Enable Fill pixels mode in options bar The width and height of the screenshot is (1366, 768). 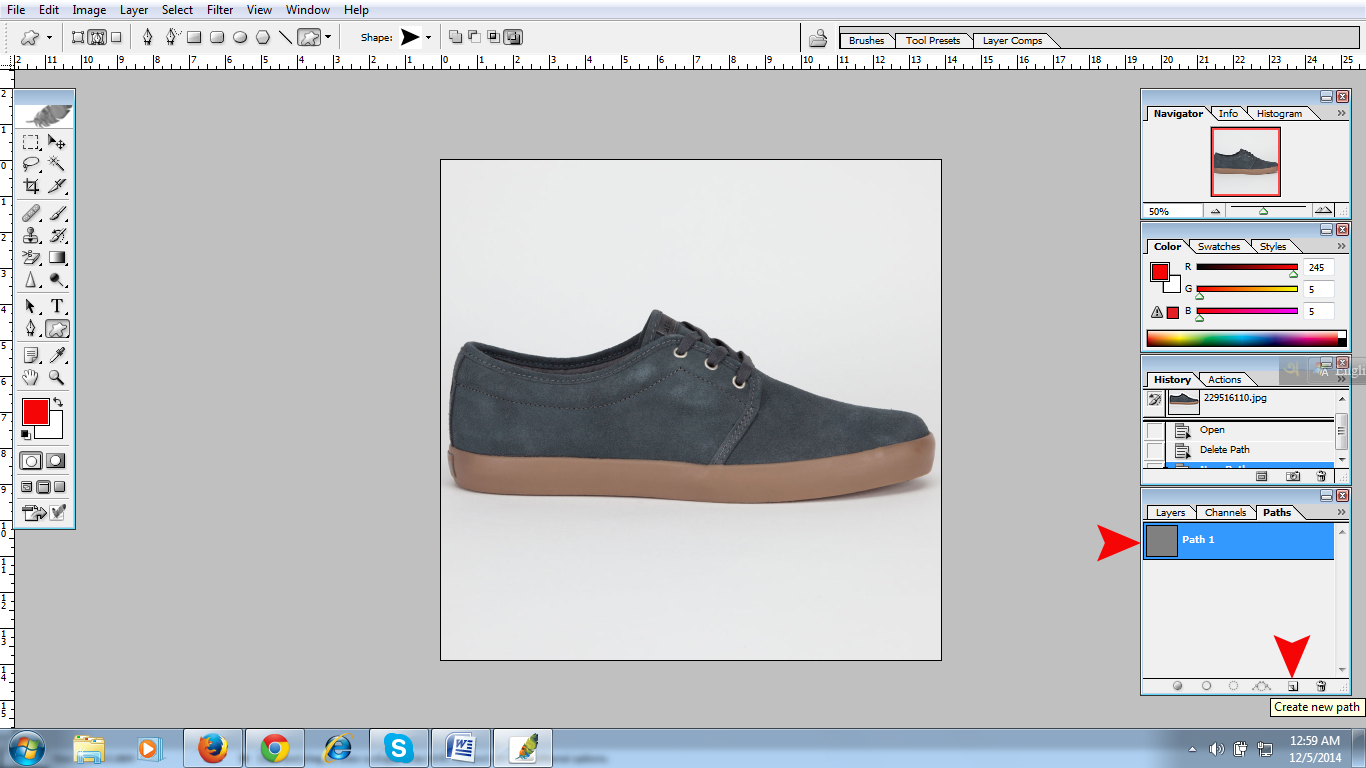[116, 37]
